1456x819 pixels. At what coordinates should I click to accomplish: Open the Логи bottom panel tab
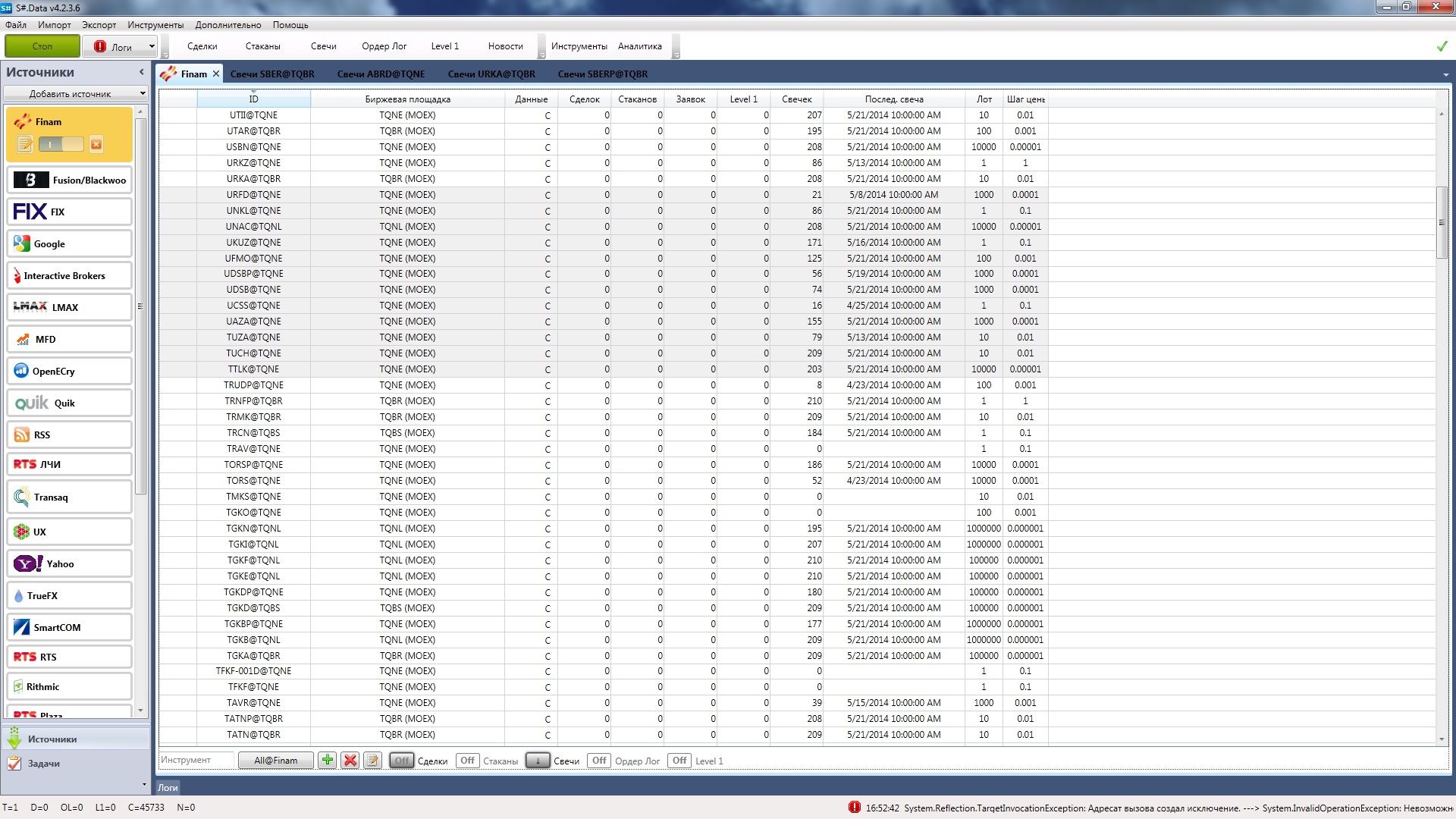point(168,788)
